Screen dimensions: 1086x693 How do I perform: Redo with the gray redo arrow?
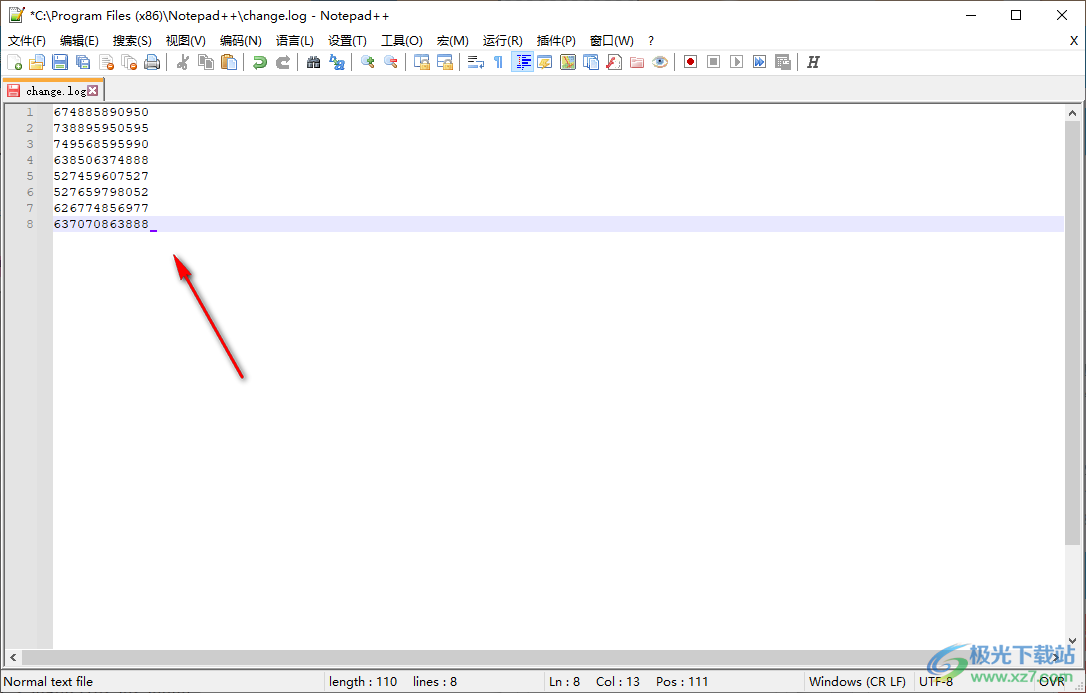click(283, 62)
